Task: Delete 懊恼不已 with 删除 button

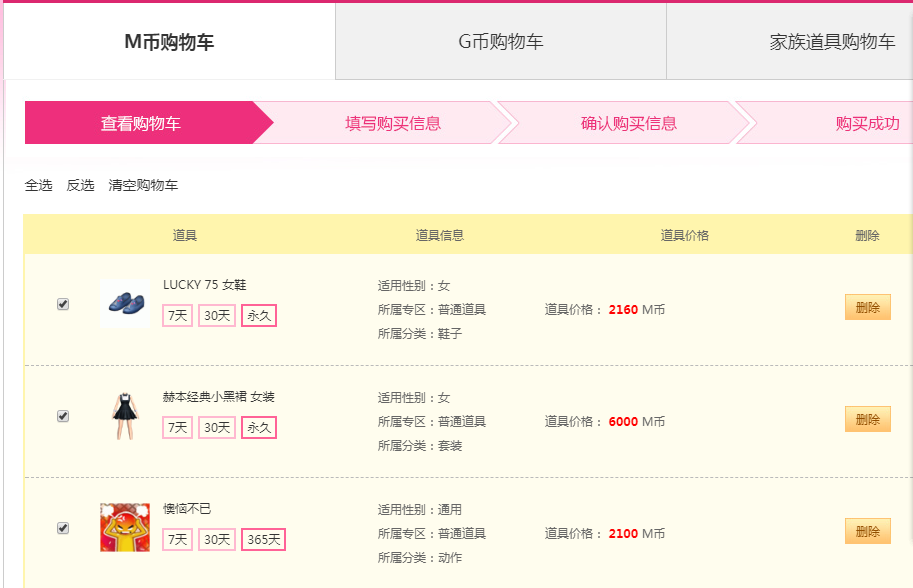Action: point(868,531)
